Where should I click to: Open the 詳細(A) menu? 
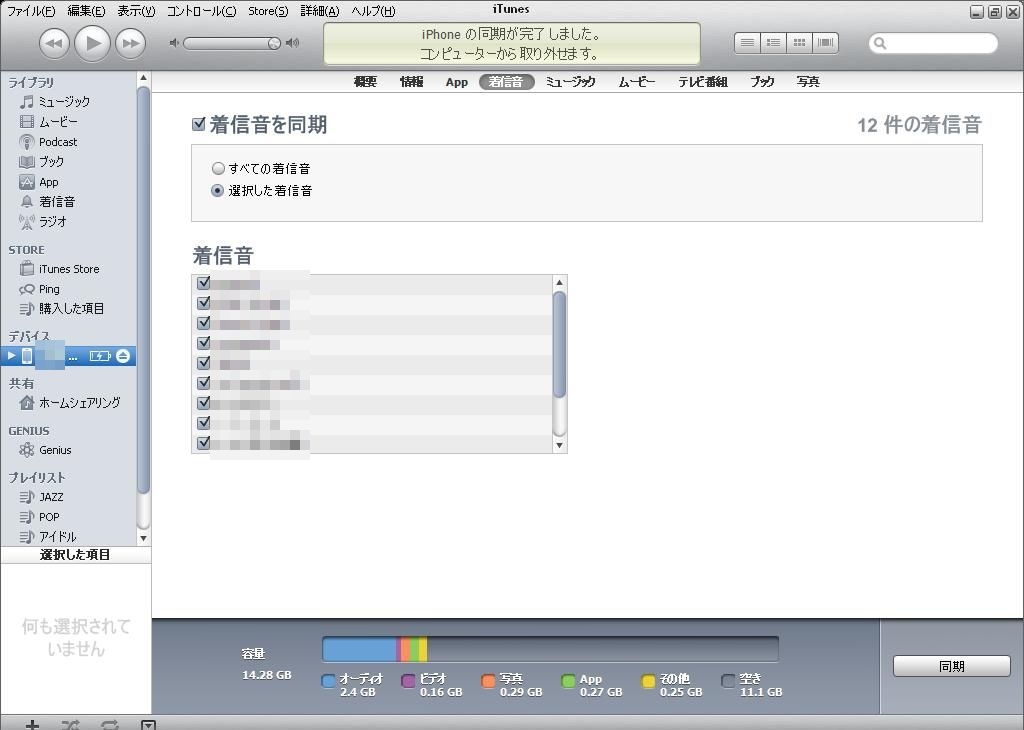tap(320, 11)
